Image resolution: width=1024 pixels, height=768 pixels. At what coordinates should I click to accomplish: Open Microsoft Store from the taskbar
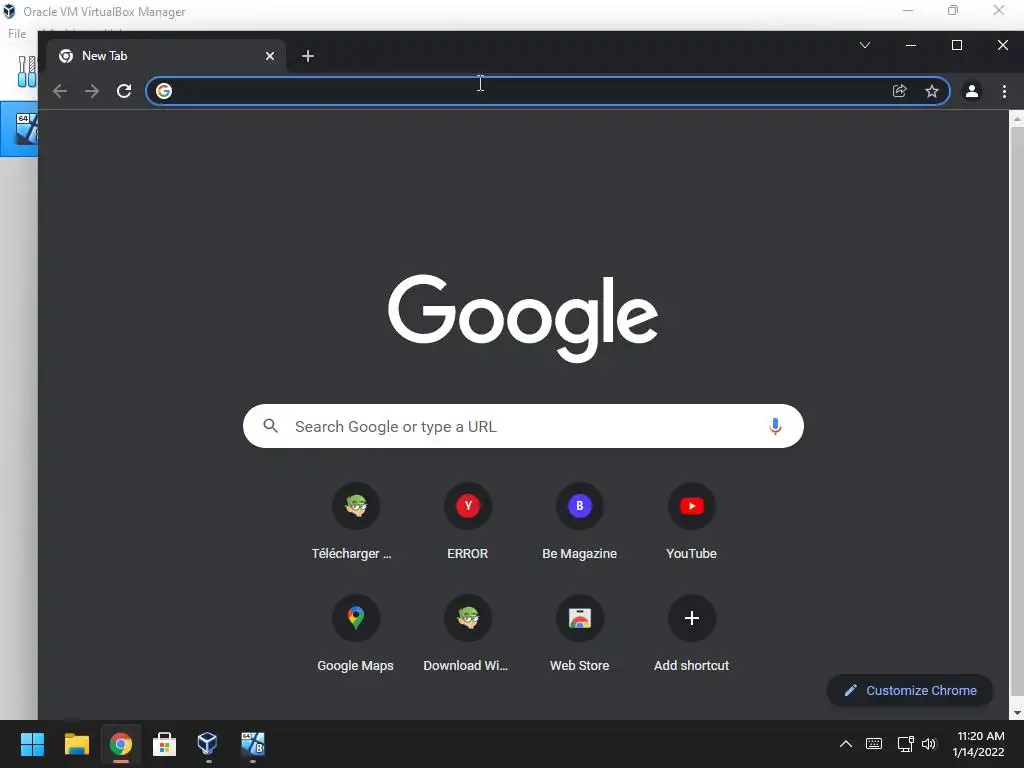(x=164, y=744)
